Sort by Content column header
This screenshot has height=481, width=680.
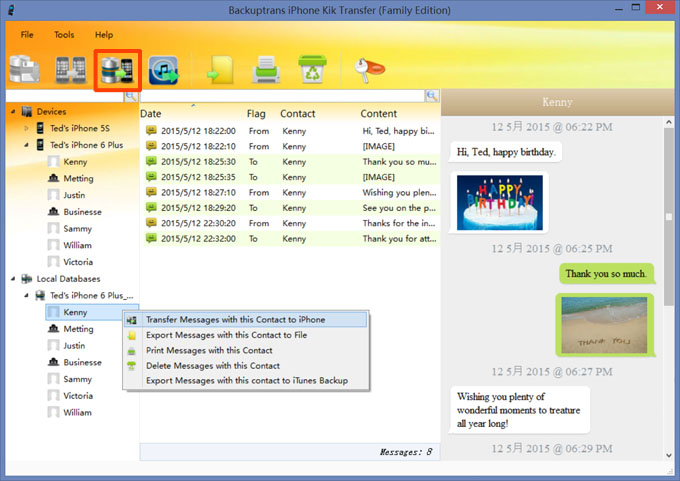[379, 114]
